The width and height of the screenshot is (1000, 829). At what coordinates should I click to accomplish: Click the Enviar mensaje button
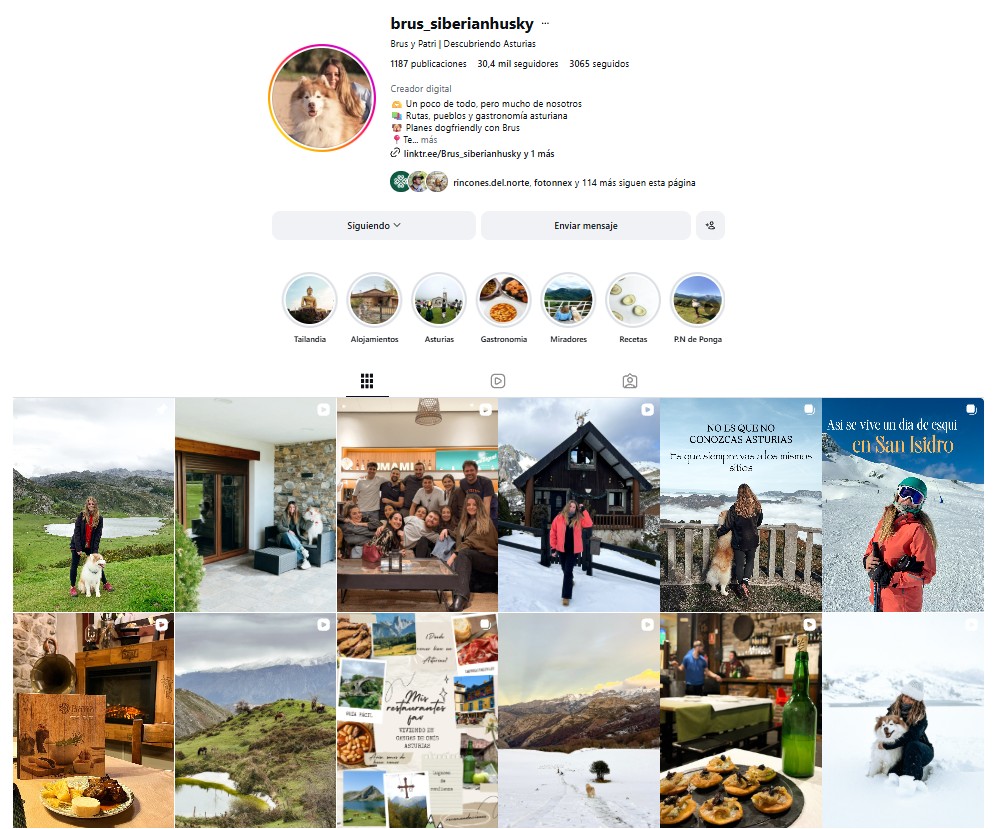click(585, 225)
